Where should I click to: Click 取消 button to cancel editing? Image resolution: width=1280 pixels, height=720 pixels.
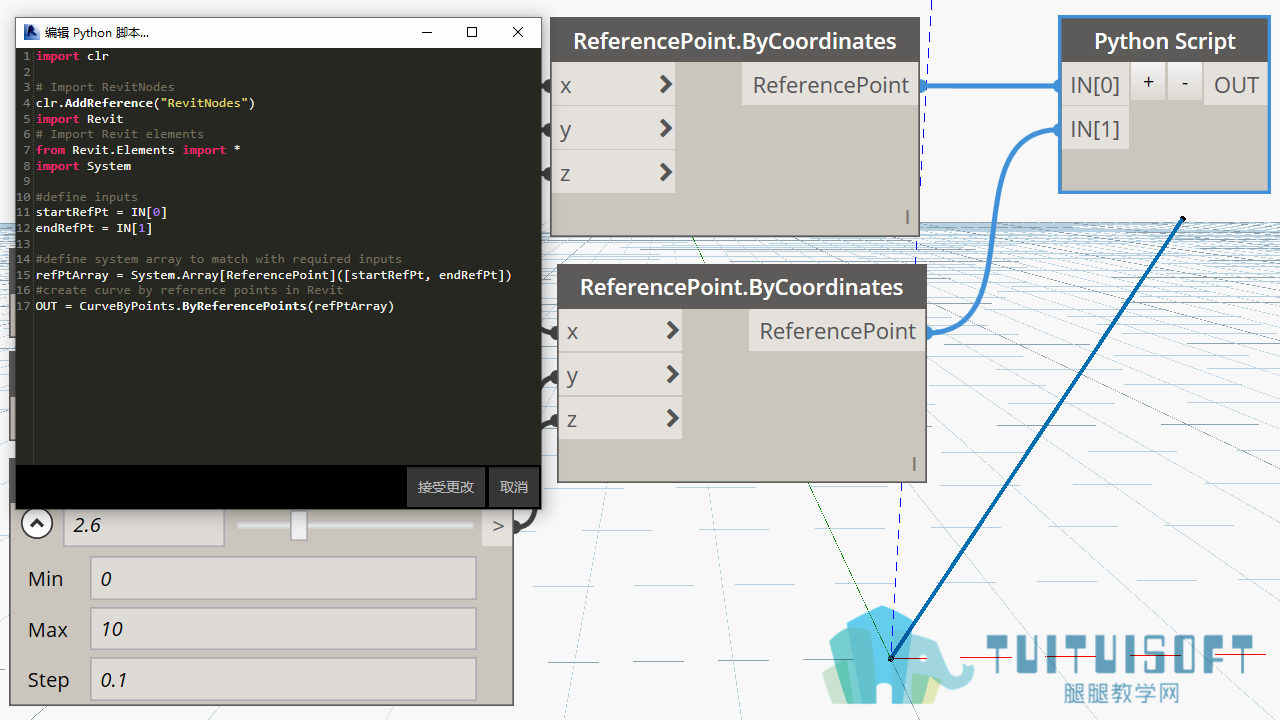514,487
